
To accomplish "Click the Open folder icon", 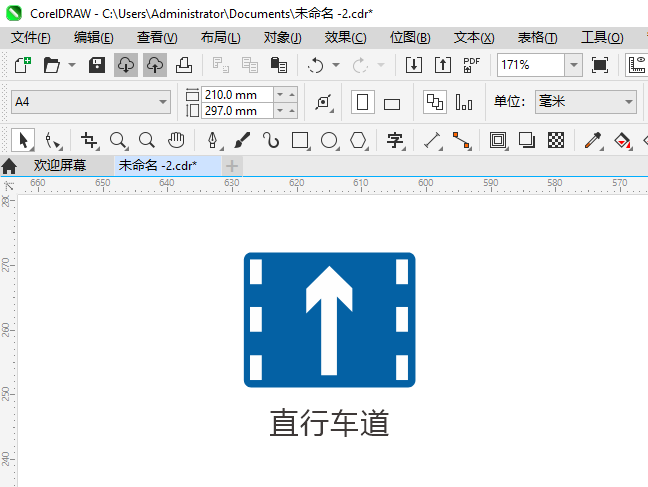I will click(52, 65).
